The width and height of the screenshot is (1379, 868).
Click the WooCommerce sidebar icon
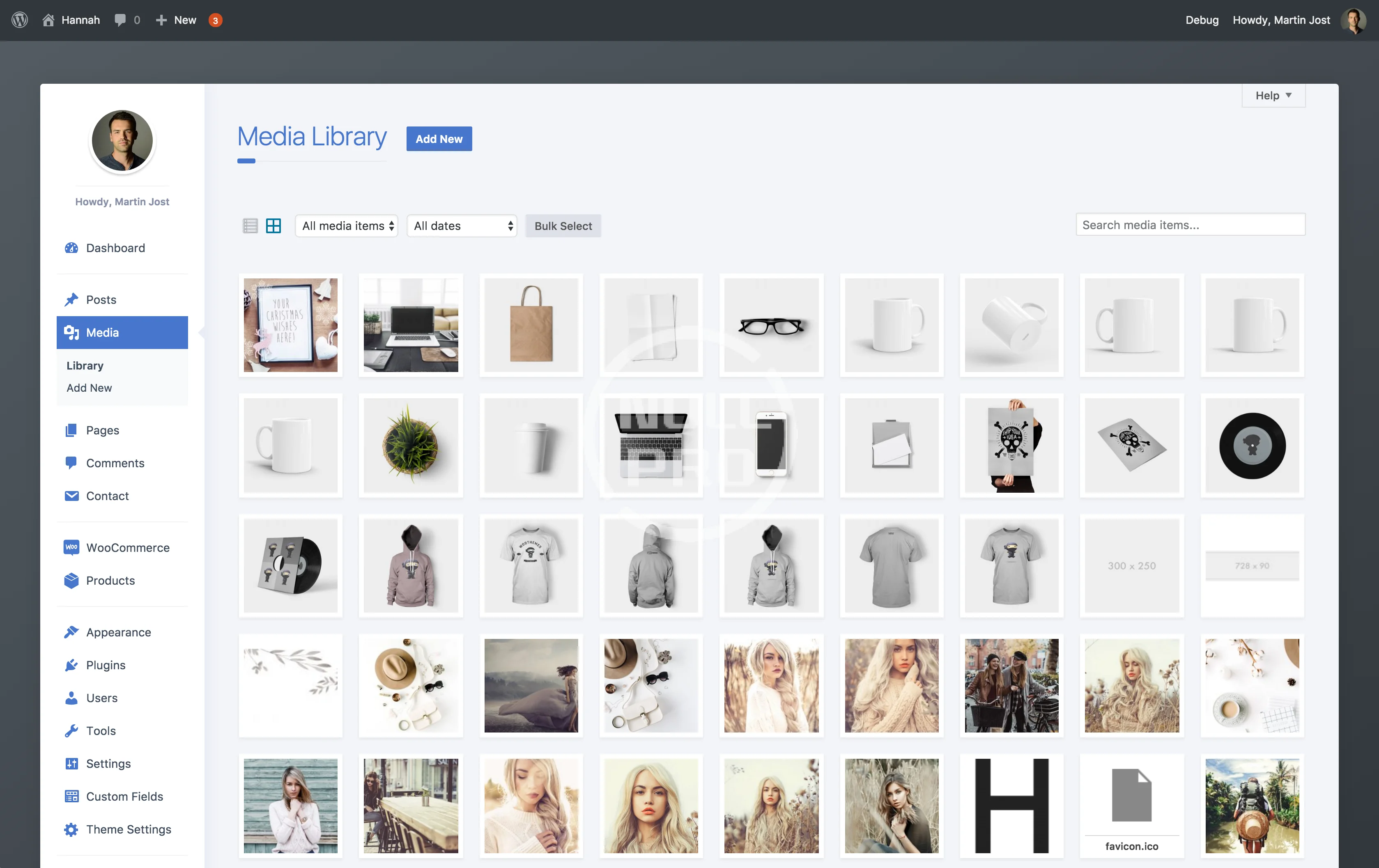point(71,547)
